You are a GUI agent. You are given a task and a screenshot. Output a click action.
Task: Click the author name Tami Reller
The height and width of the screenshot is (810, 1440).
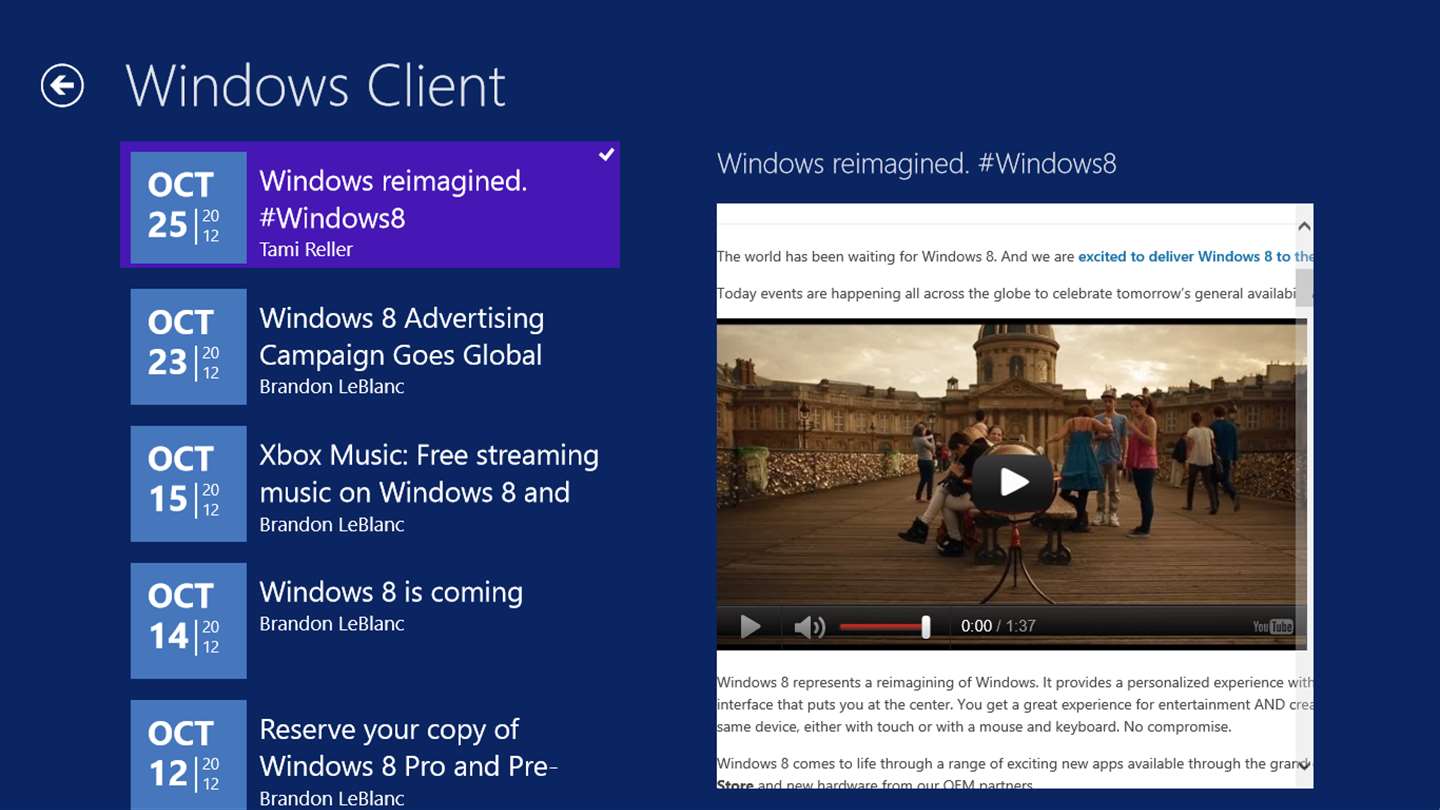[306, 249]
